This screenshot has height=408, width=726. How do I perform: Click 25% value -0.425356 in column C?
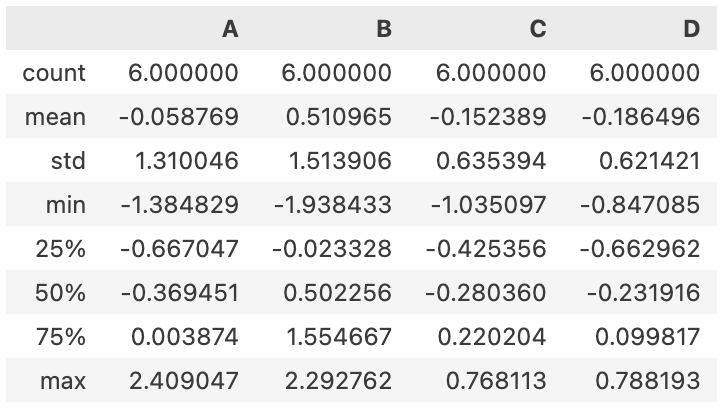pos(486,249)
